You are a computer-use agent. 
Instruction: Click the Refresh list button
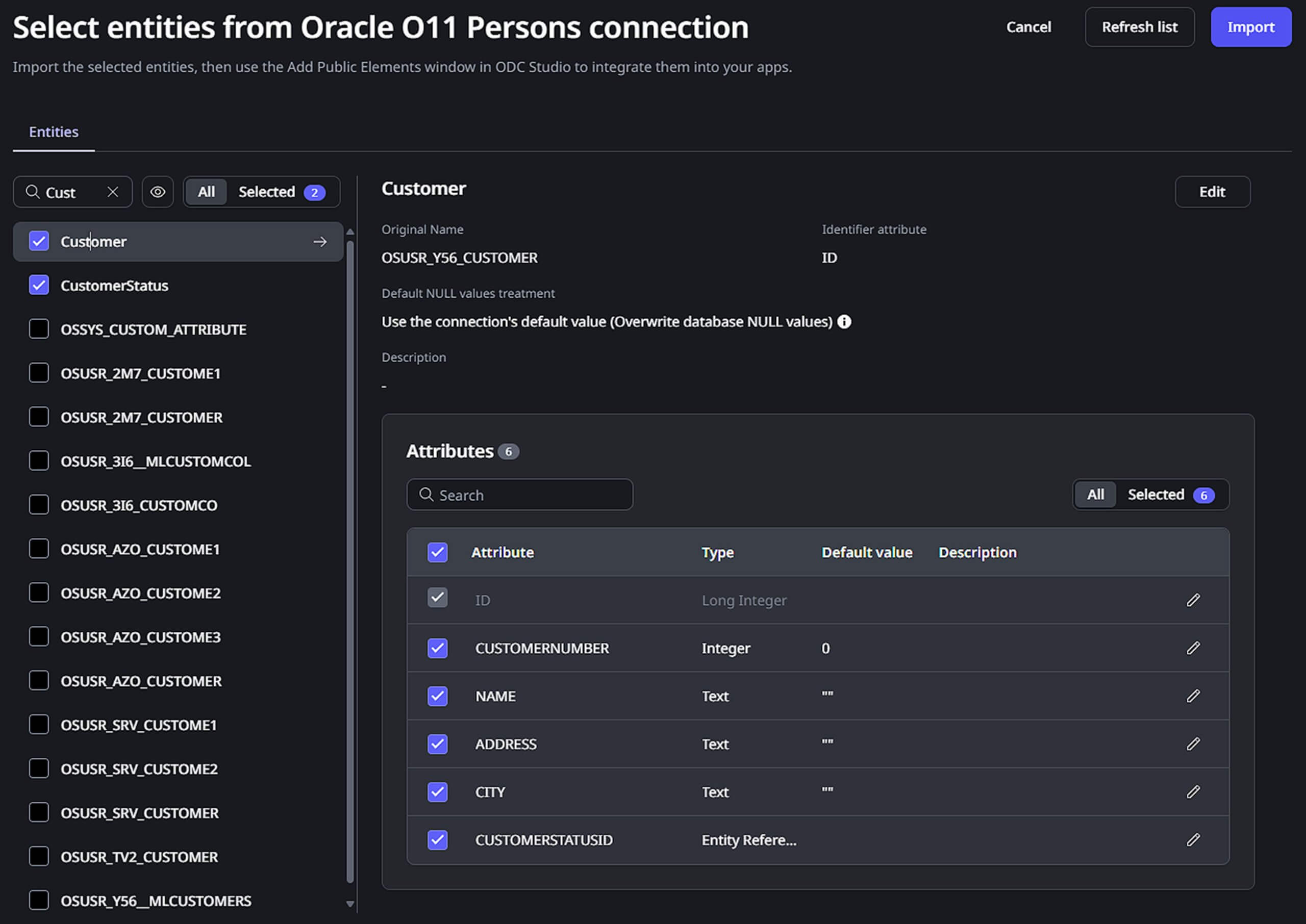point(1139,28)
